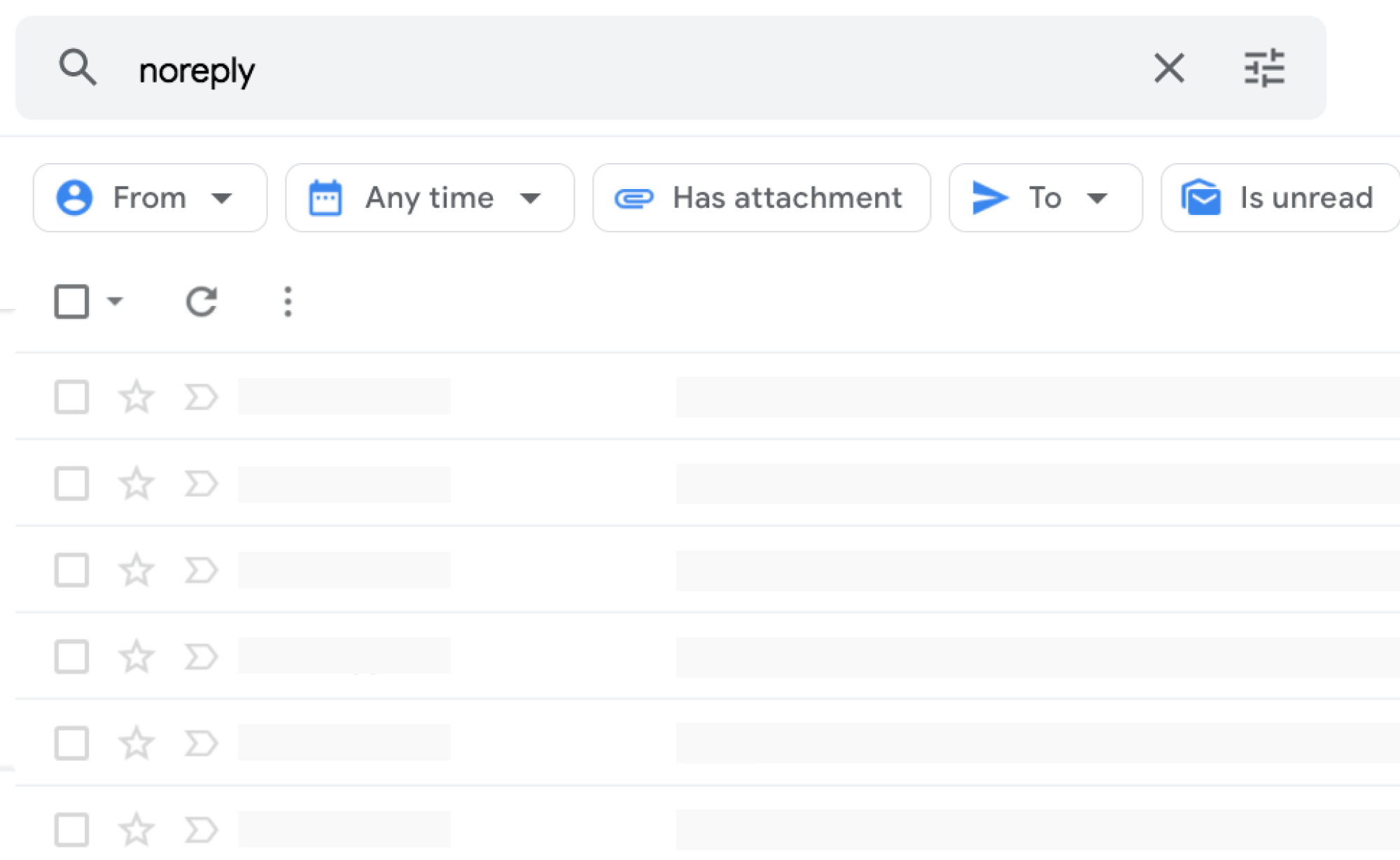This screenshot has width=1400, height=860.
Task: Apply the Is unread filter
Action: coord(1278,198)
